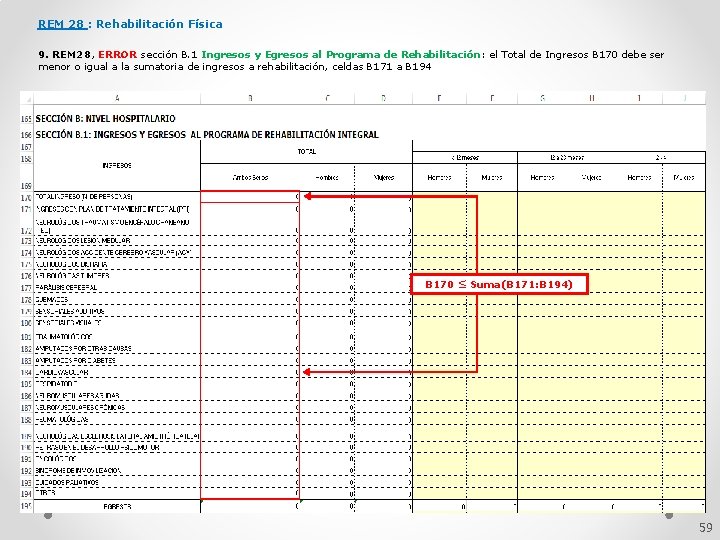The width and height of the screenshot is (720, 540).
Task: Click Ambos Sexos cell of Quemados row
Action: click(250, 299)
